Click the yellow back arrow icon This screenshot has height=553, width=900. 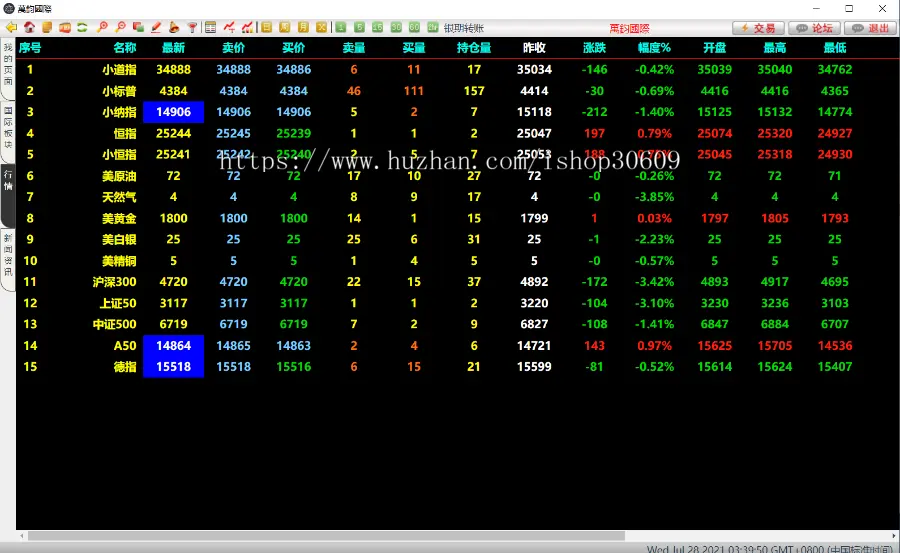11,27
